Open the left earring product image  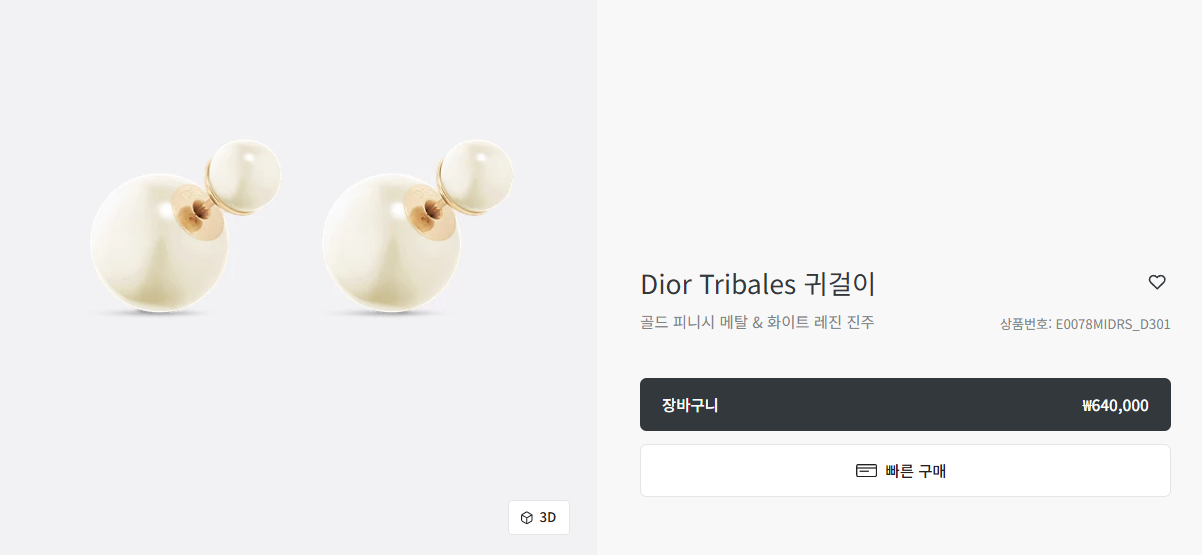[186, 227]
